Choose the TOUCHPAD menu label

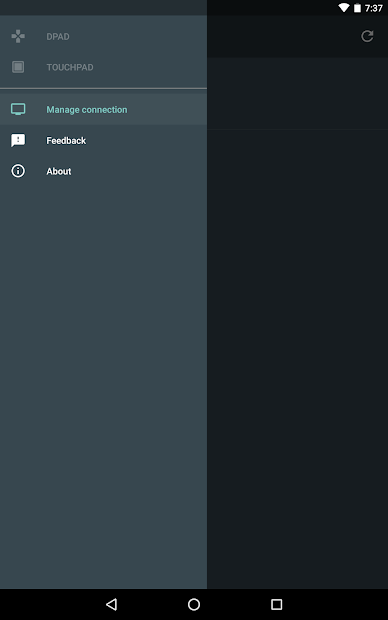pyautogui.click(x=70, y=67)
